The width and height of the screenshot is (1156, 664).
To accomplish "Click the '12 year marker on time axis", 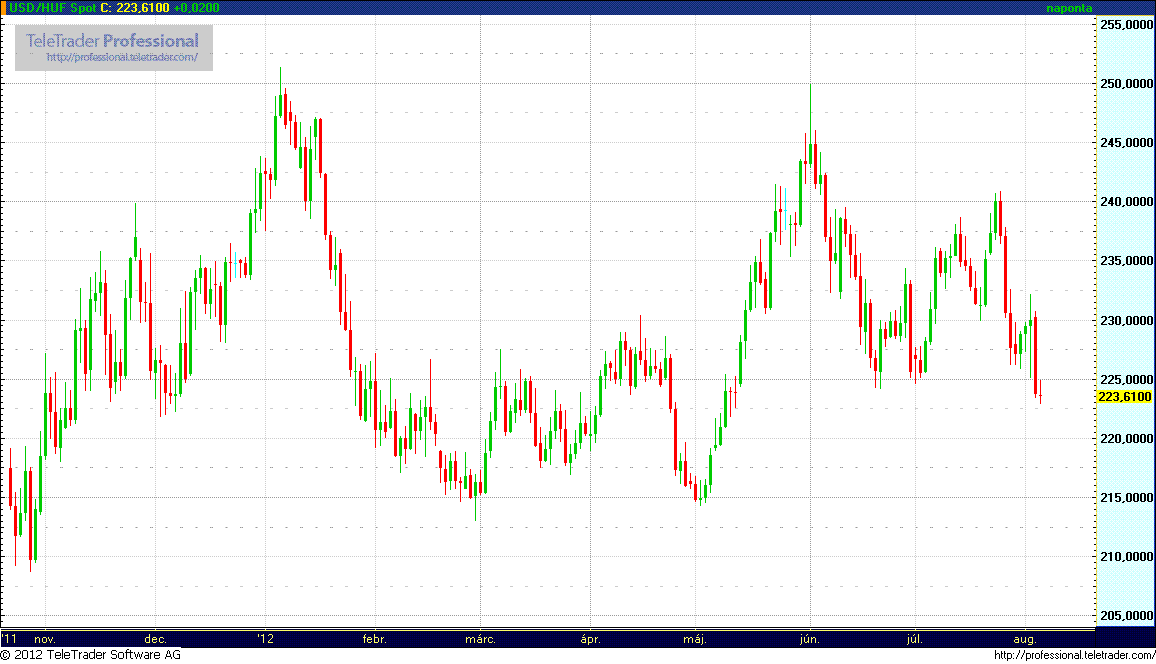I will (264, 638).
